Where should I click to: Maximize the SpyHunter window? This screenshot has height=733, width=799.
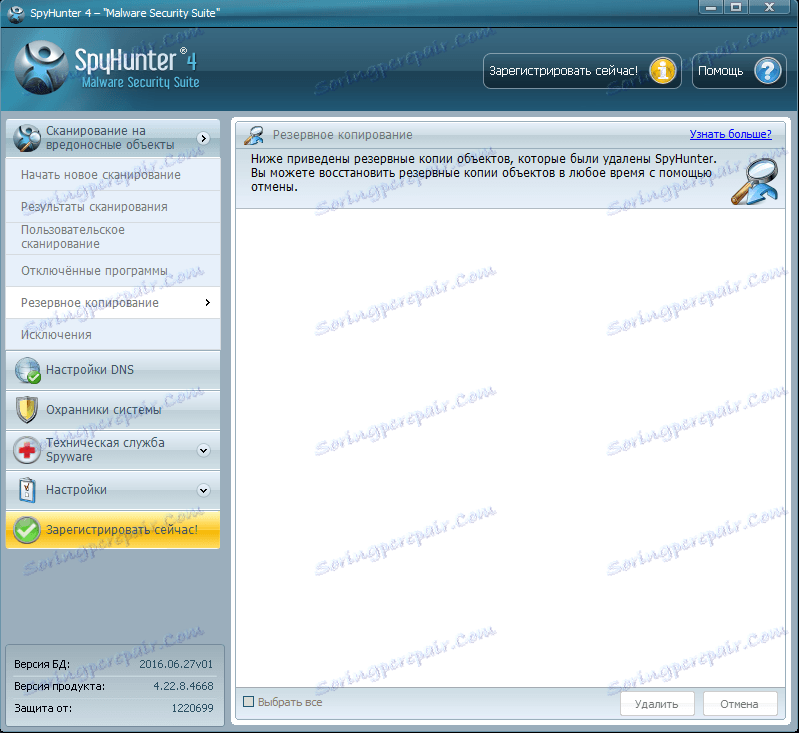pyautogui.click(x=736, y=7)
